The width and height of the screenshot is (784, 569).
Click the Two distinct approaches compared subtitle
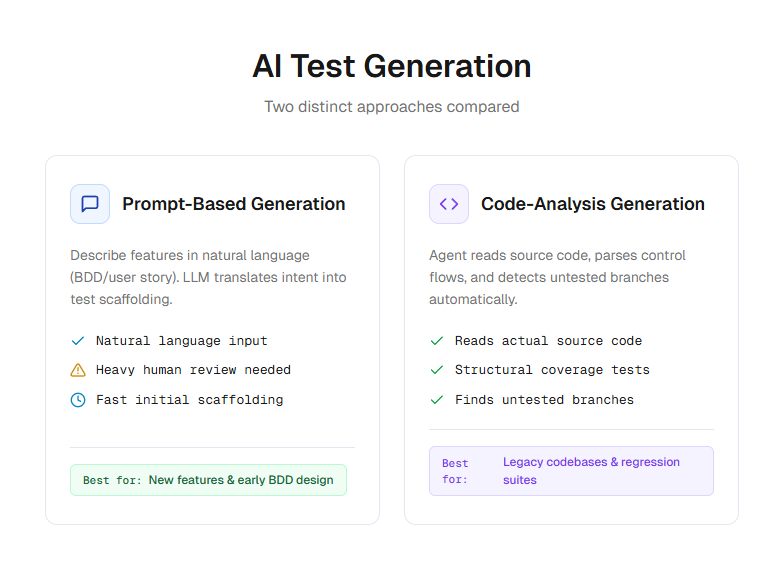point(392,106)
